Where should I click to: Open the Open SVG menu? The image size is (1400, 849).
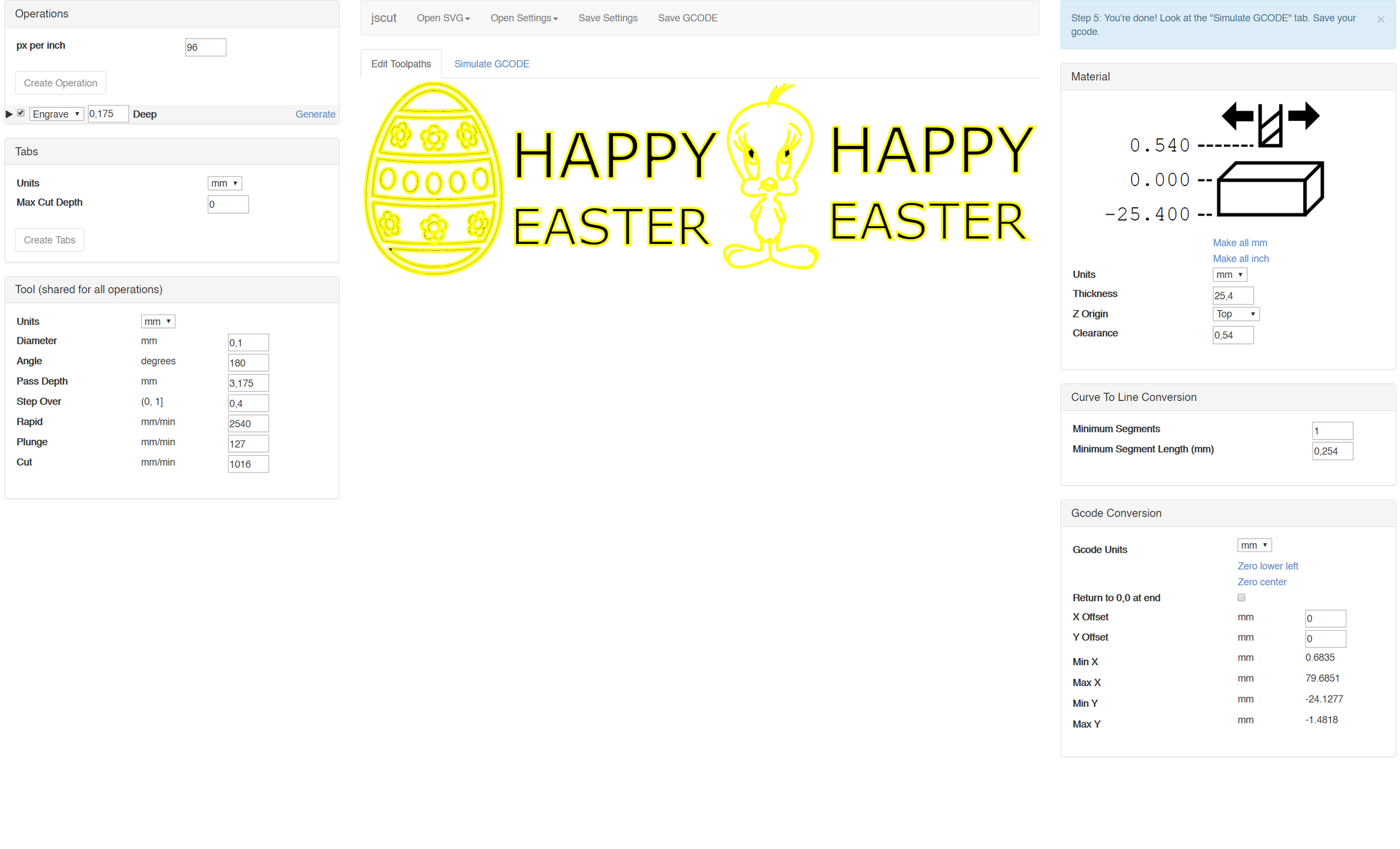coord(443,18)
